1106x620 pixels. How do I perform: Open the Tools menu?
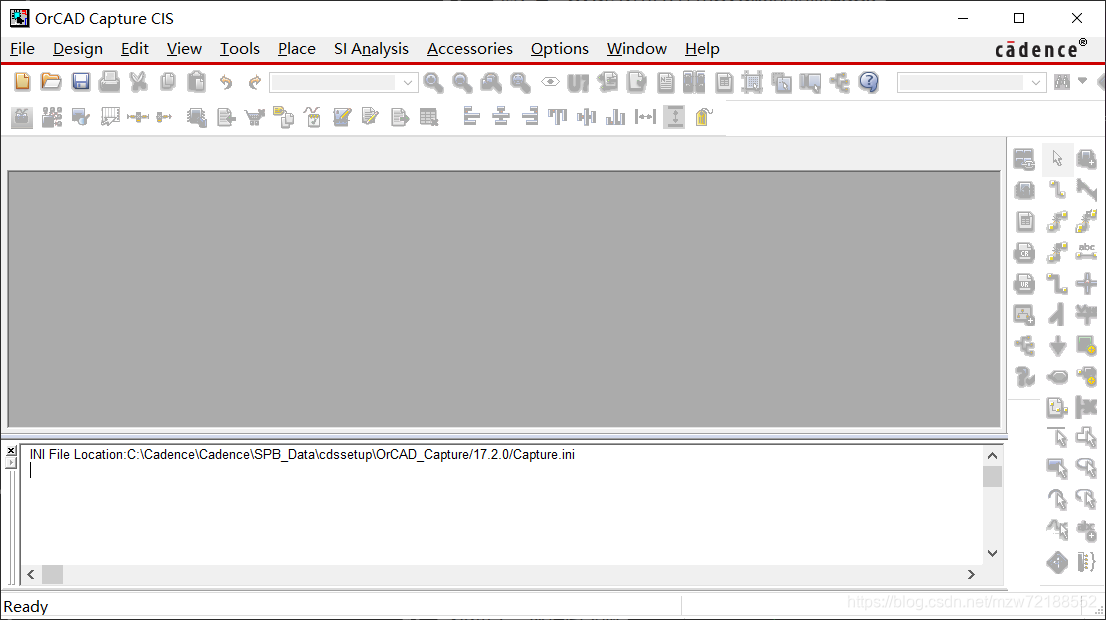coord(240,49)
